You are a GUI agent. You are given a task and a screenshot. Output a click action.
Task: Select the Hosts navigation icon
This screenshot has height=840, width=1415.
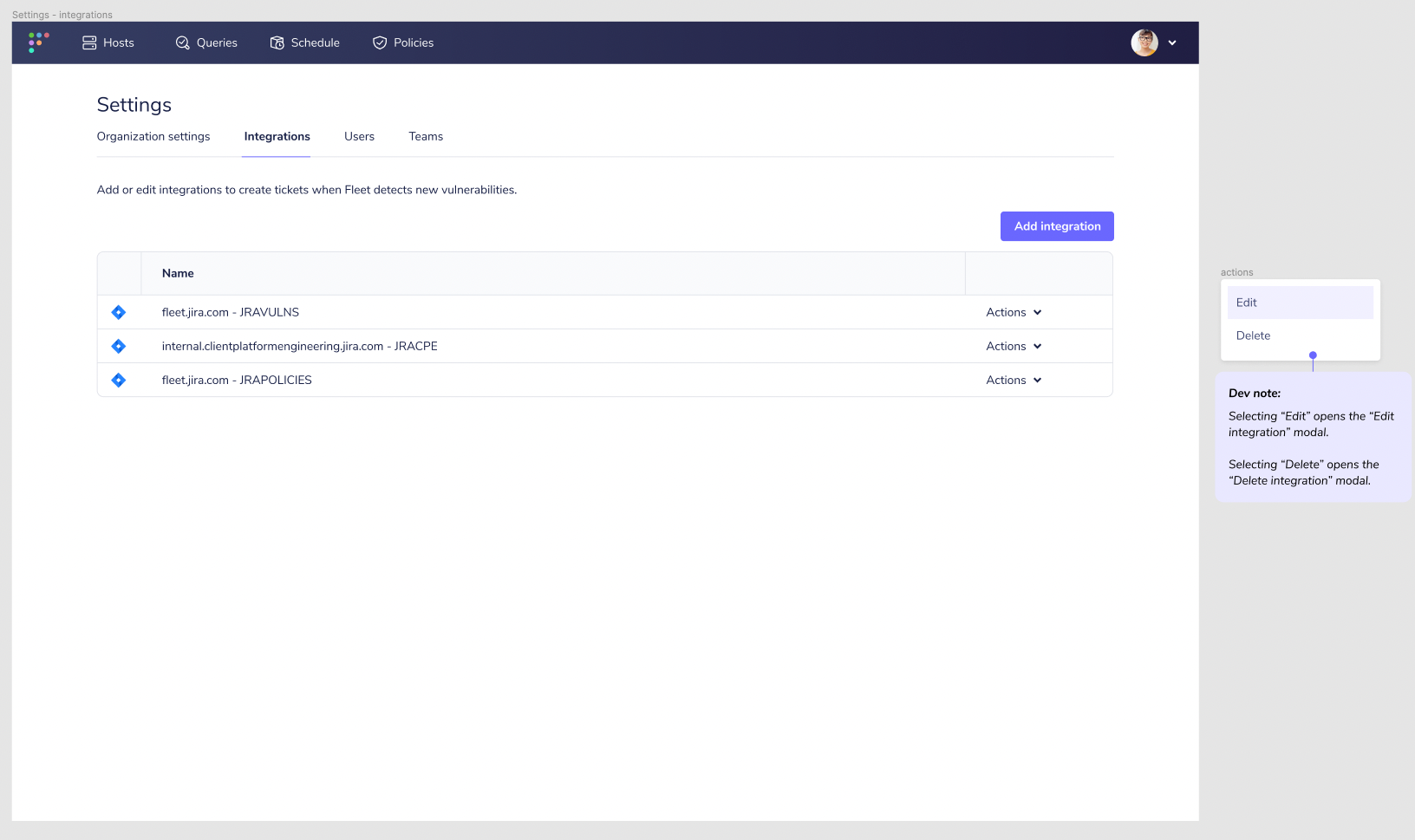coord(89,42)
